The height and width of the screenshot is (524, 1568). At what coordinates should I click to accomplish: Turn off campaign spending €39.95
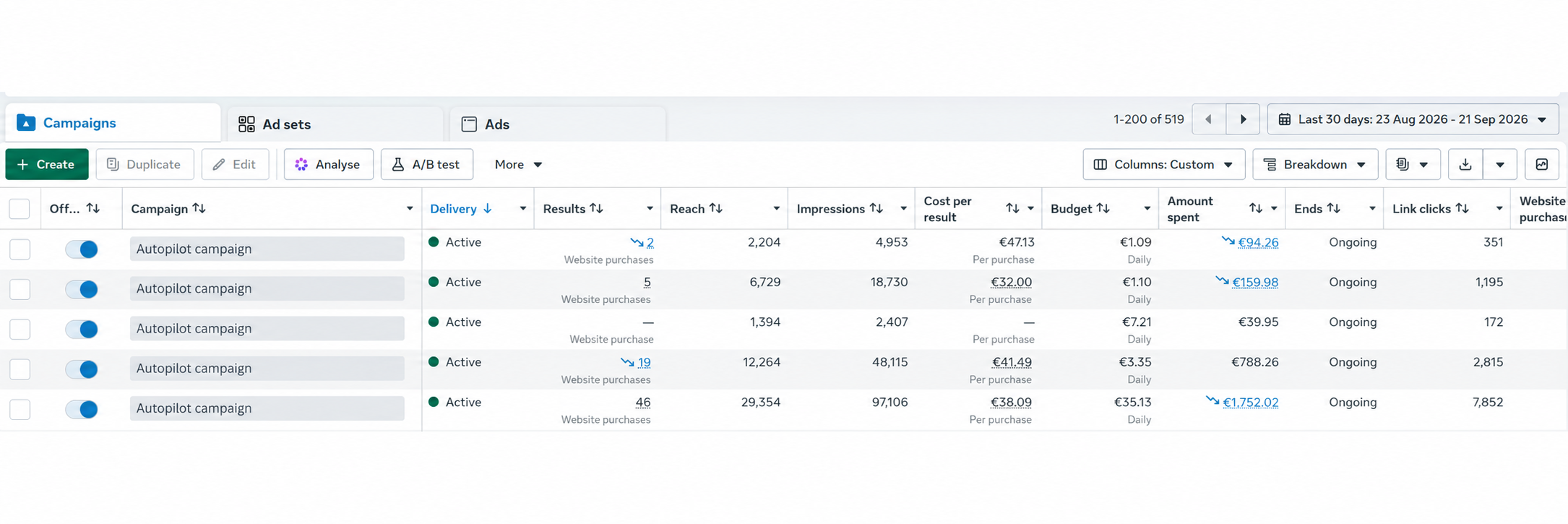pos(82,329)
